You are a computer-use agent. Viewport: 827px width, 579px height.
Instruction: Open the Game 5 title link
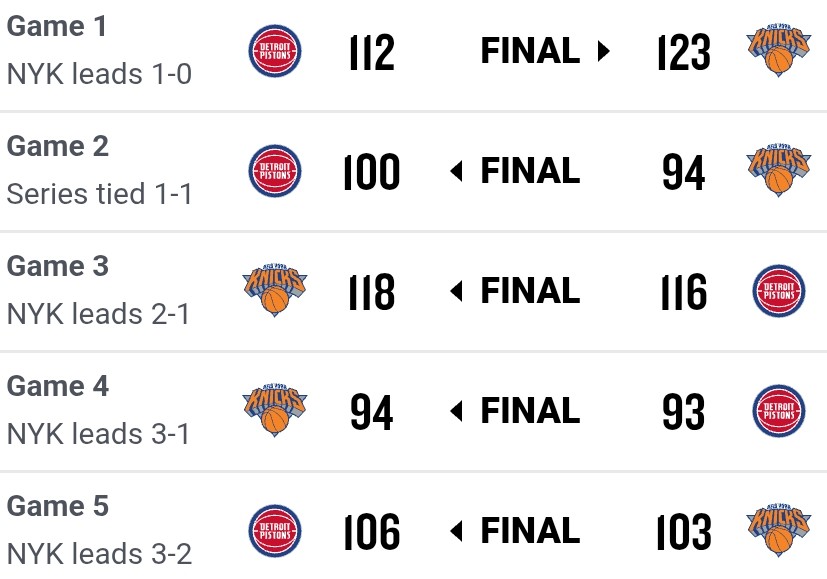(x=57, y=506)
